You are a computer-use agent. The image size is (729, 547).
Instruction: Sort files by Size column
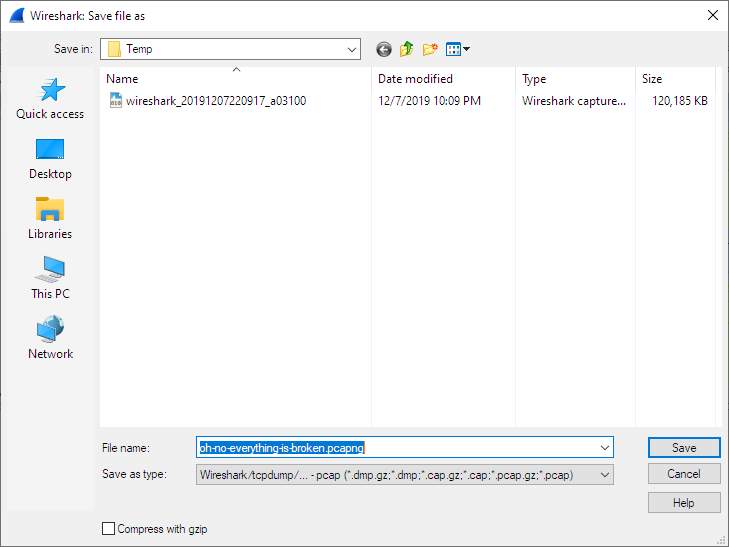tap(652, 79)
